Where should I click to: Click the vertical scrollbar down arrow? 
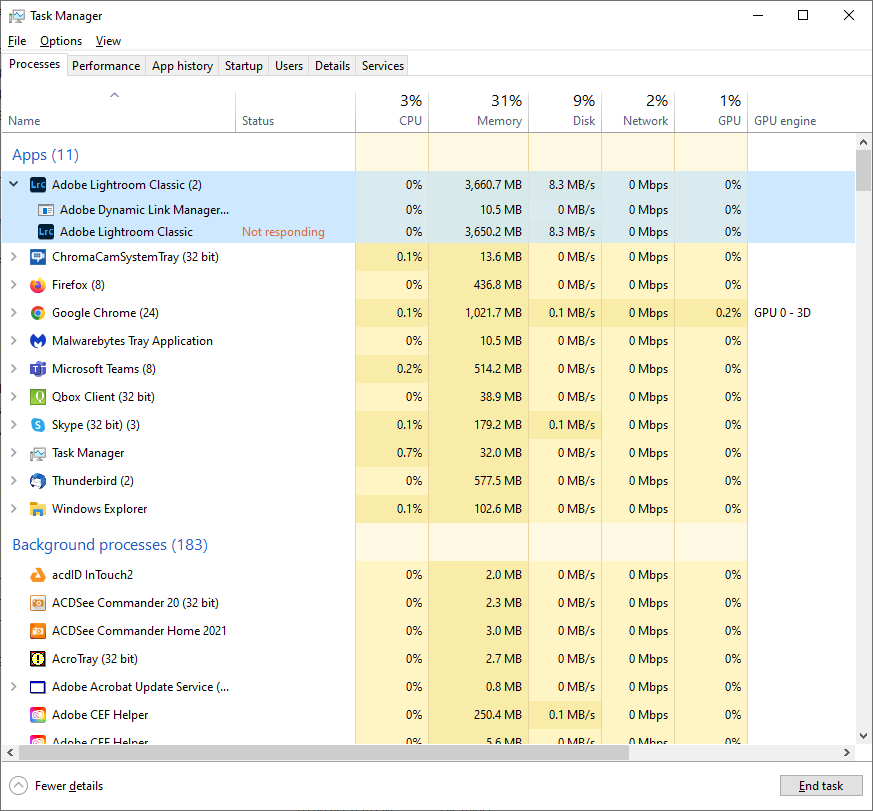(x=864, y=736)
